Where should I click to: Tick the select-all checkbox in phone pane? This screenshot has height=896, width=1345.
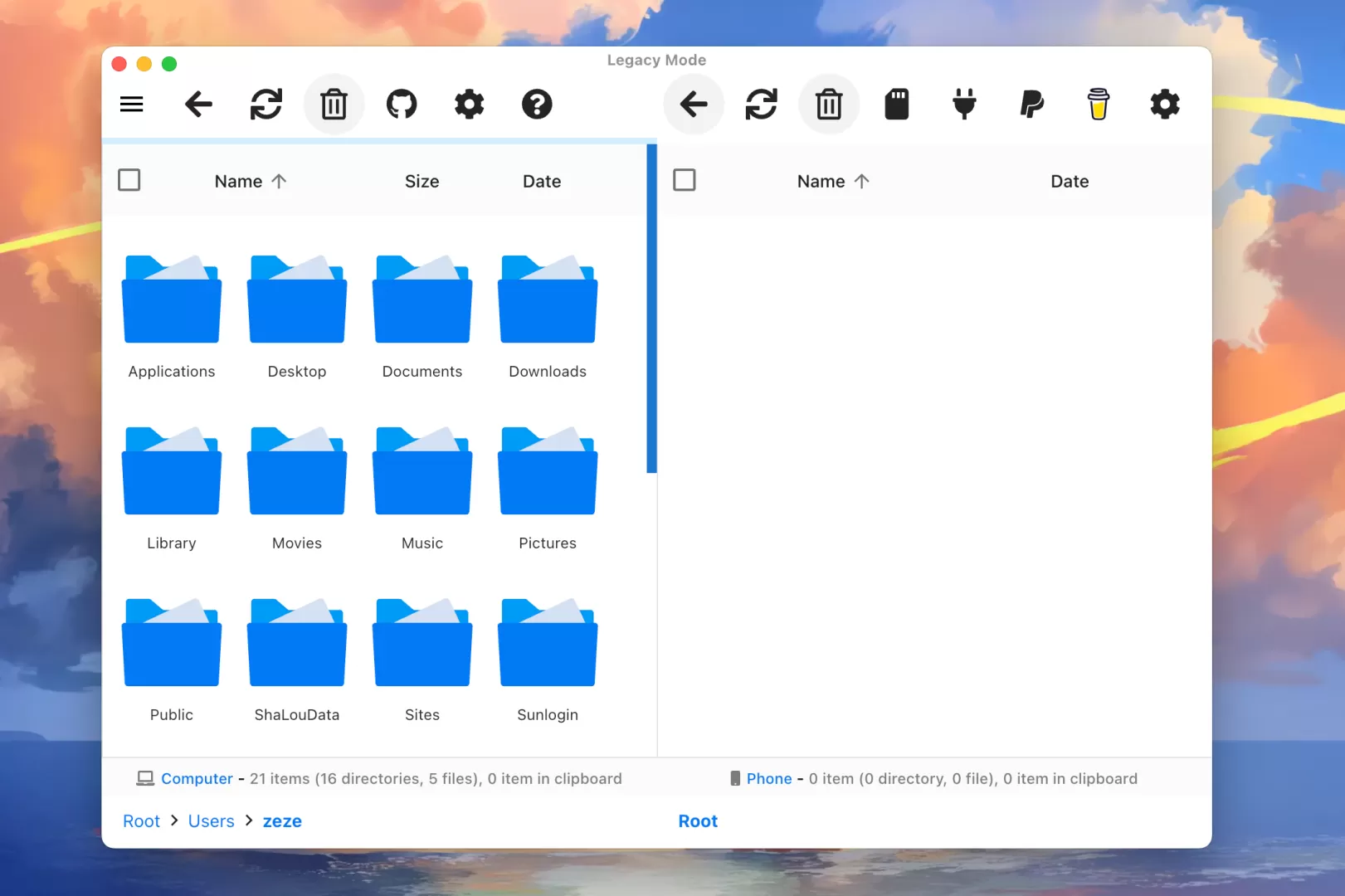click(685, 180)
